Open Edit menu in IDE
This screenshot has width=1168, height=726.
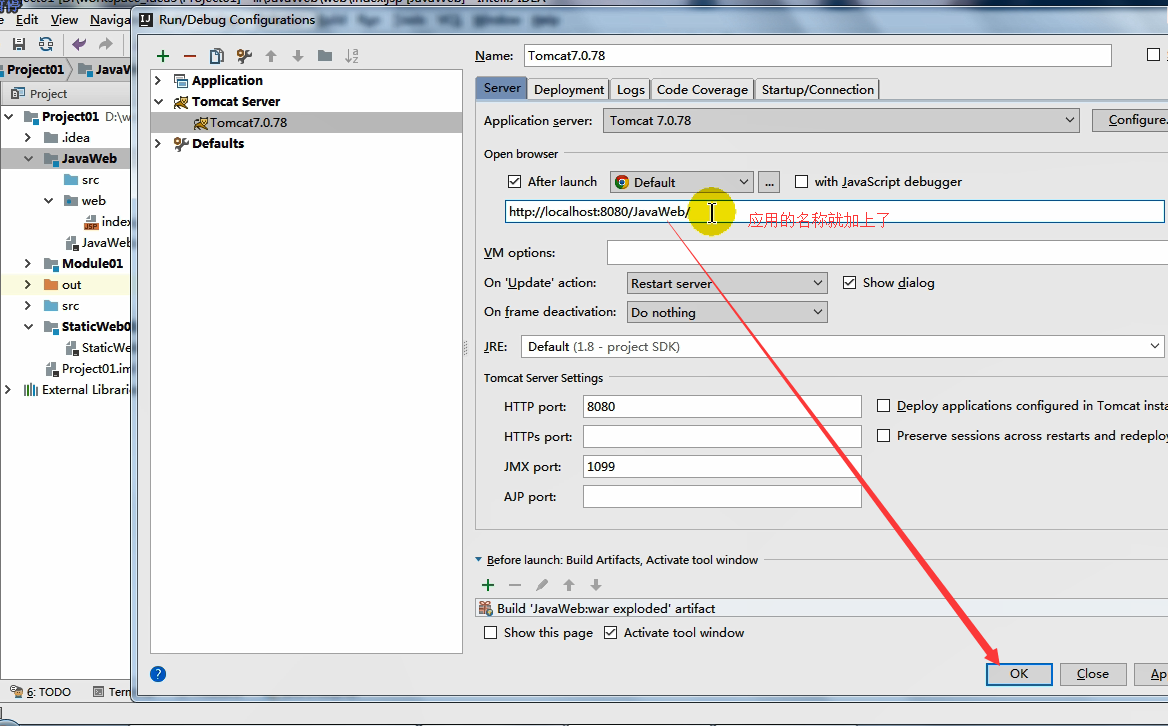(27, 20)
